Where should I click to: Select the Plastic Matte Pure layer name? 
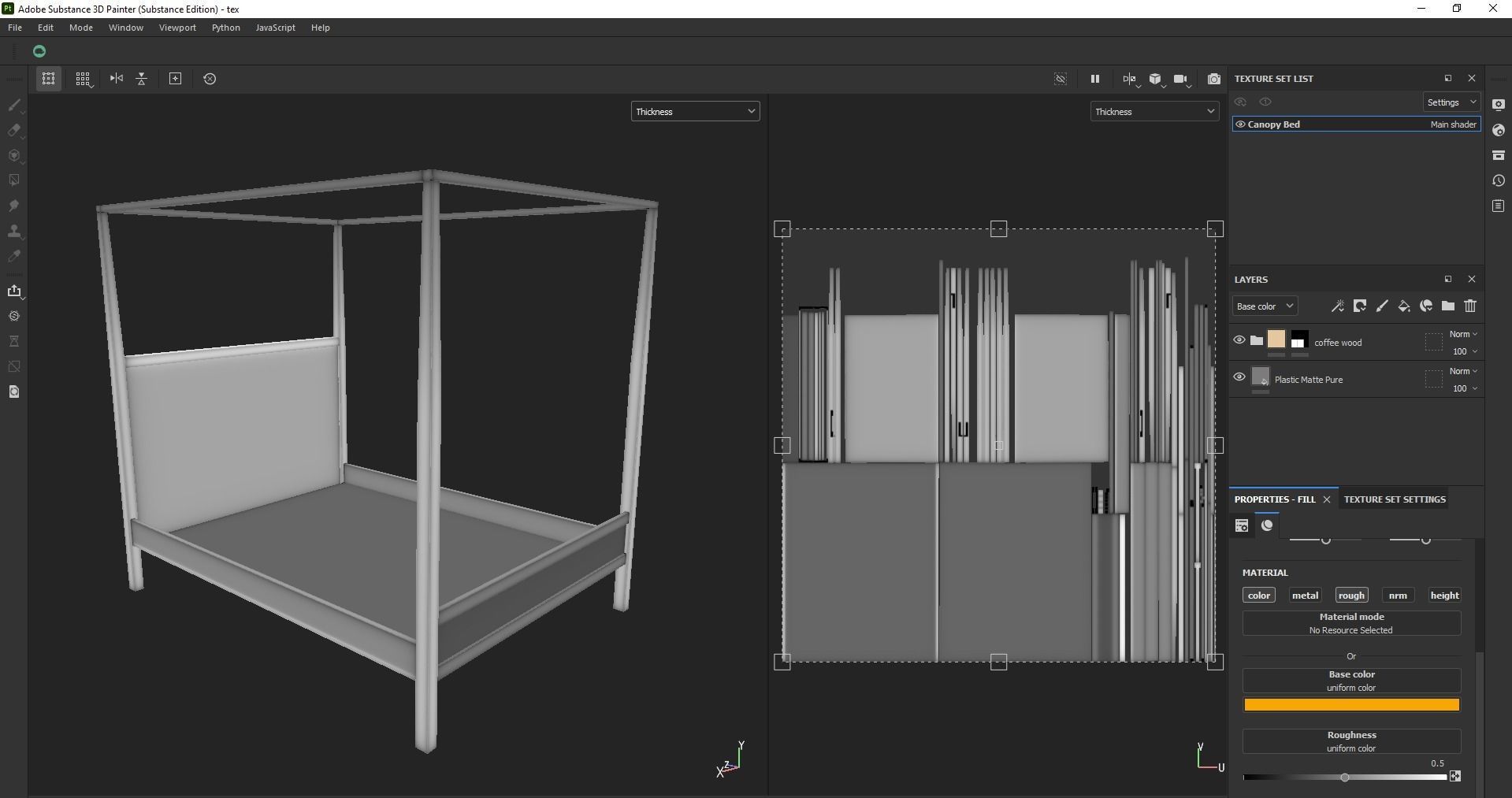1308,380
